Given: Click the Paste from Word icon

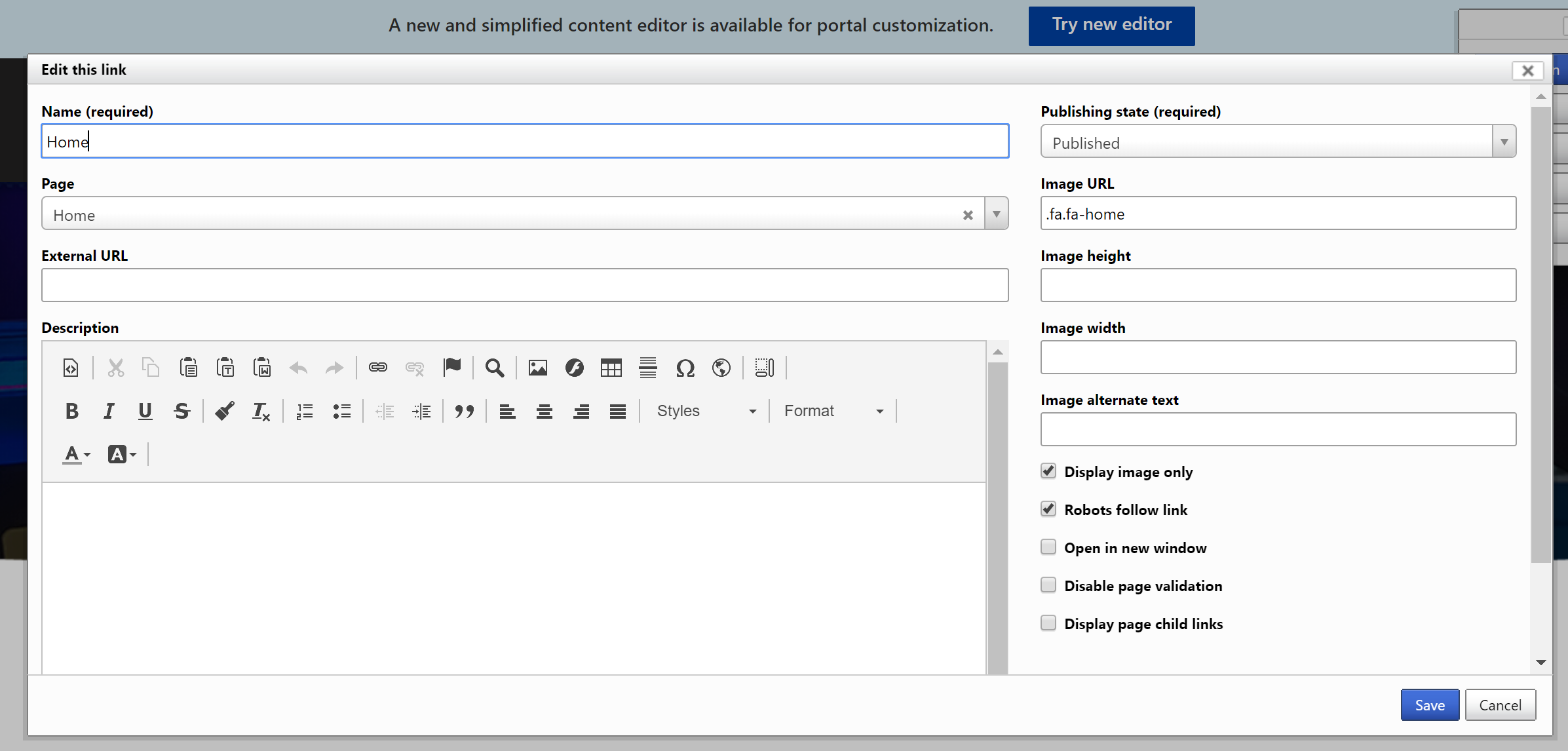Looking at the screenshot, I should (x=262, y=368).
